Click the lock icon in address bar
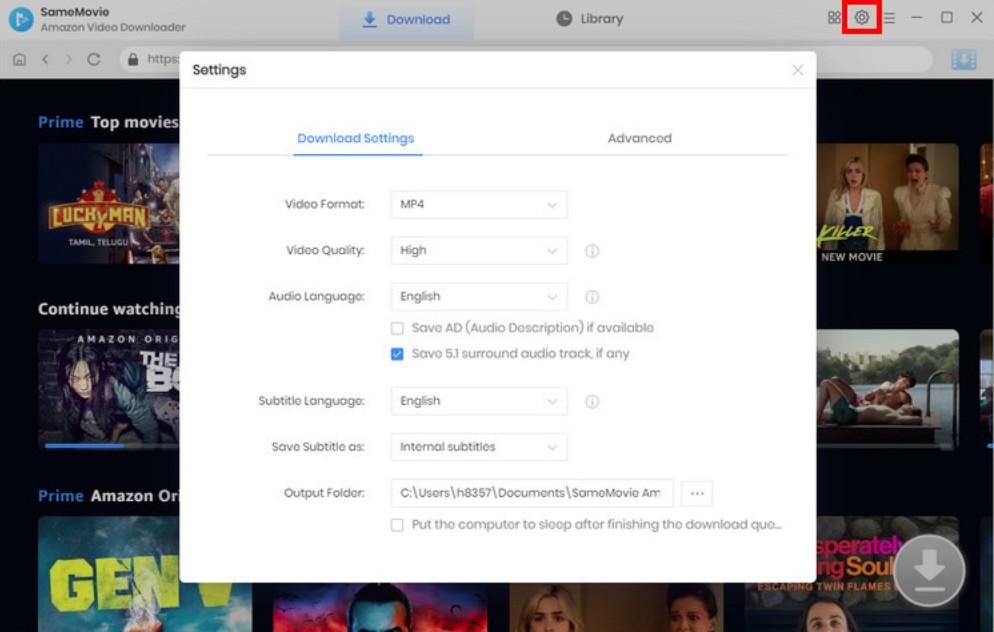Viewport: 994px width, 632px height. pos(133,60)
